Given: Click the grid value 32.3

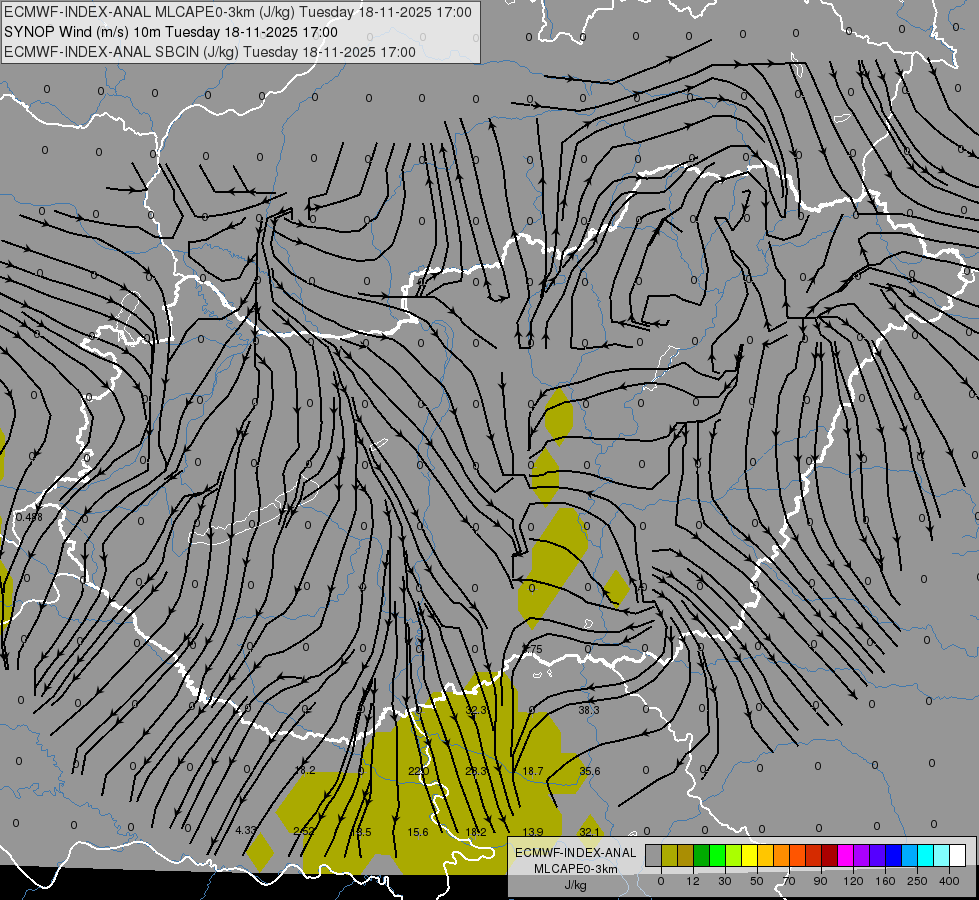Looking at the screenshot, I should click(x=476, y=710).
